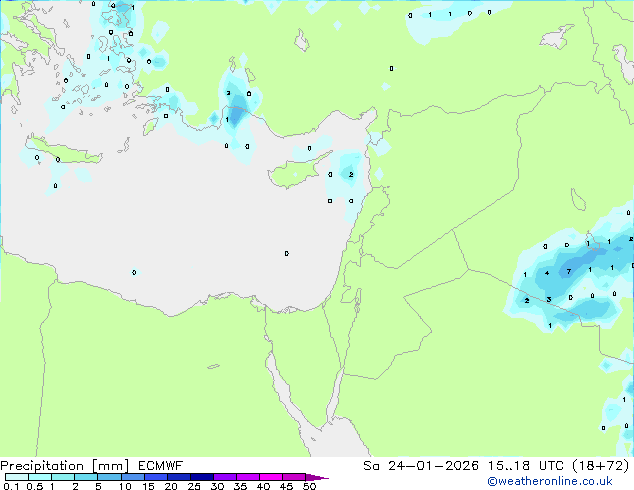Pick the 35–40 mm magenta legend swatch
This screenshot has width=634, height=490.
pyautogui.click(x=248, y=477)
